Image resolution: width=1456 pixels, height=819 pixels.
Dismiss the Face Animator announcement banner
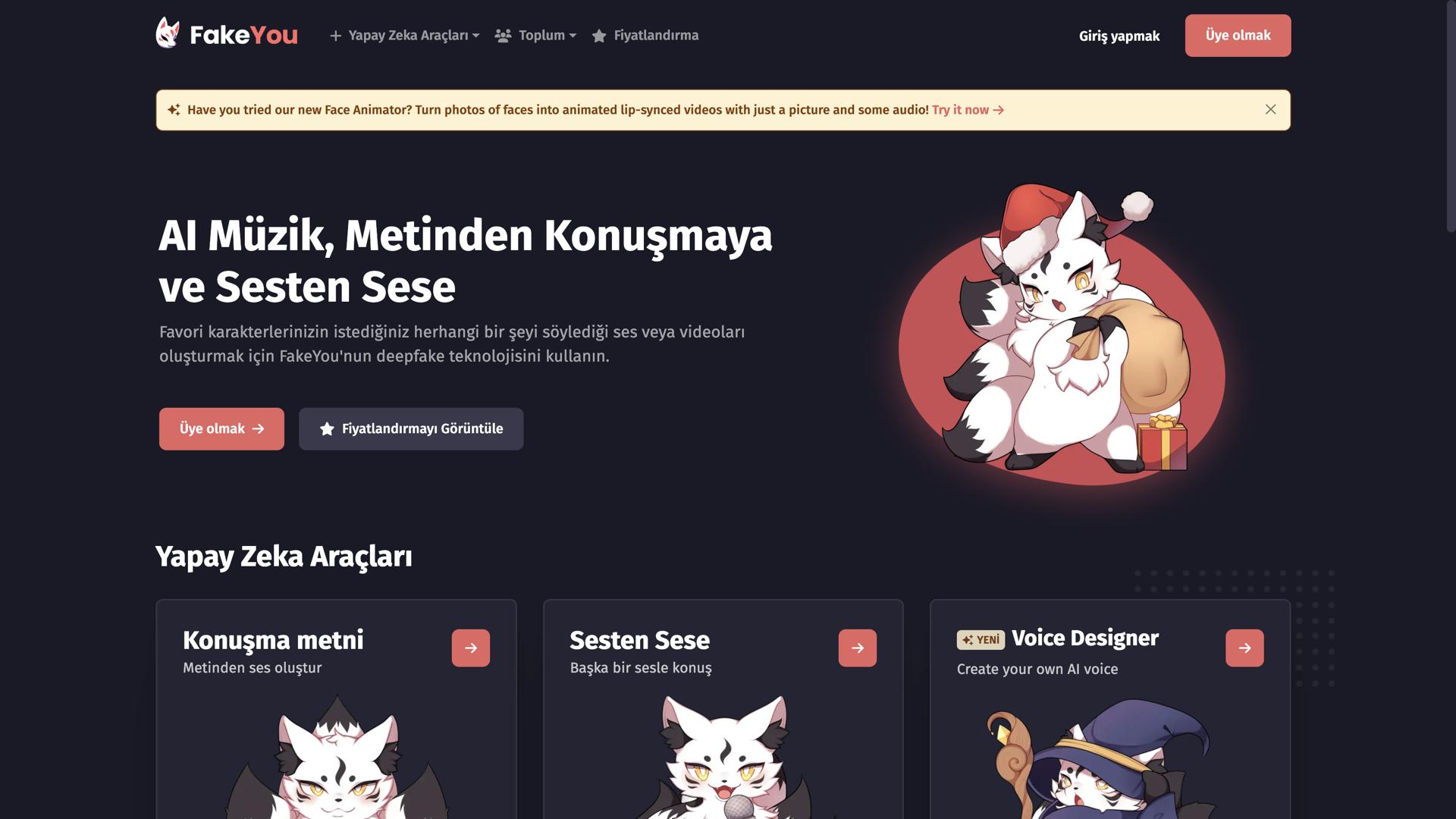click(1271, 109)
